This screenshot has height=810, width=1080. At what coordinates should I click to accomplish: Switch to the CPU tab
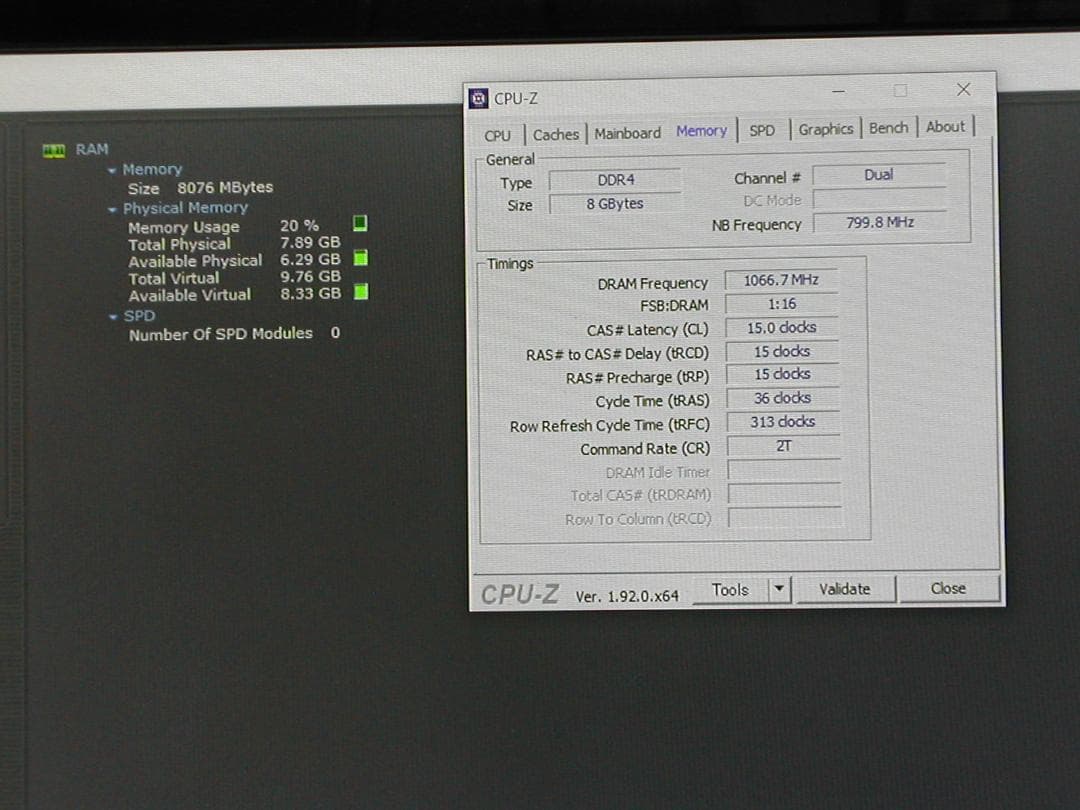(497, 135)
